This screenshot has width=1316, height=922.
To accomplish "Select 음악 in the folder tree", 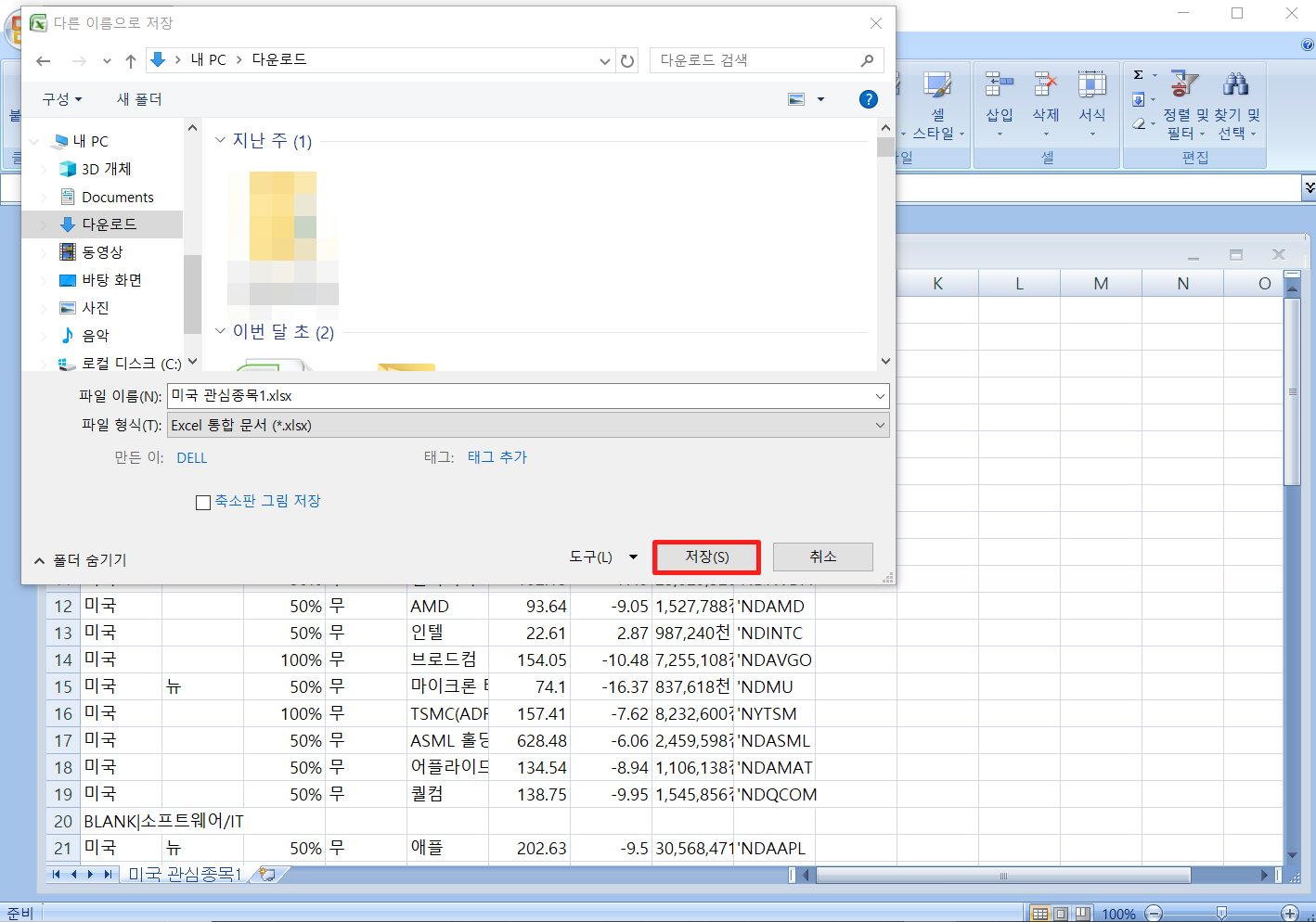I will (96, 336).
